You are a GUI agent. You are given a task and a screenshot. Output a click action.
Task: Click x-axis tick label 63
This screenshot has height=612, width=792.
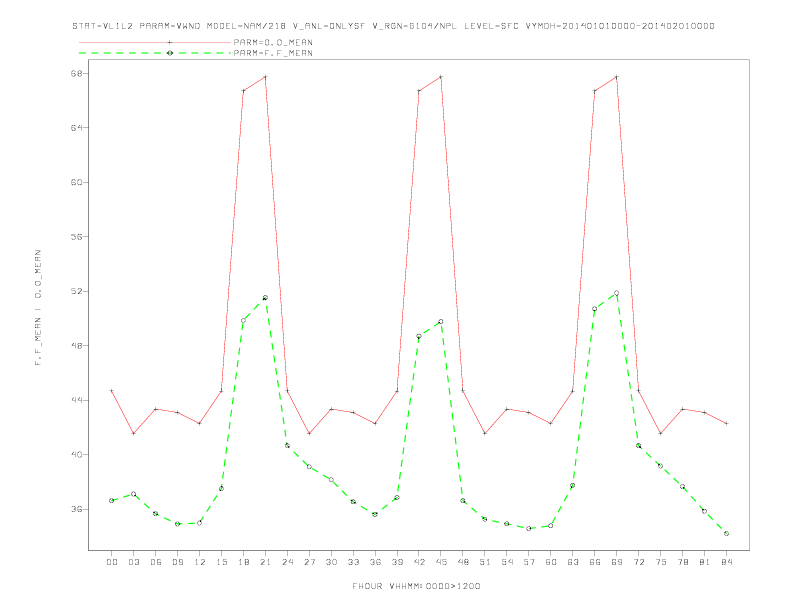tap(573, 562)
